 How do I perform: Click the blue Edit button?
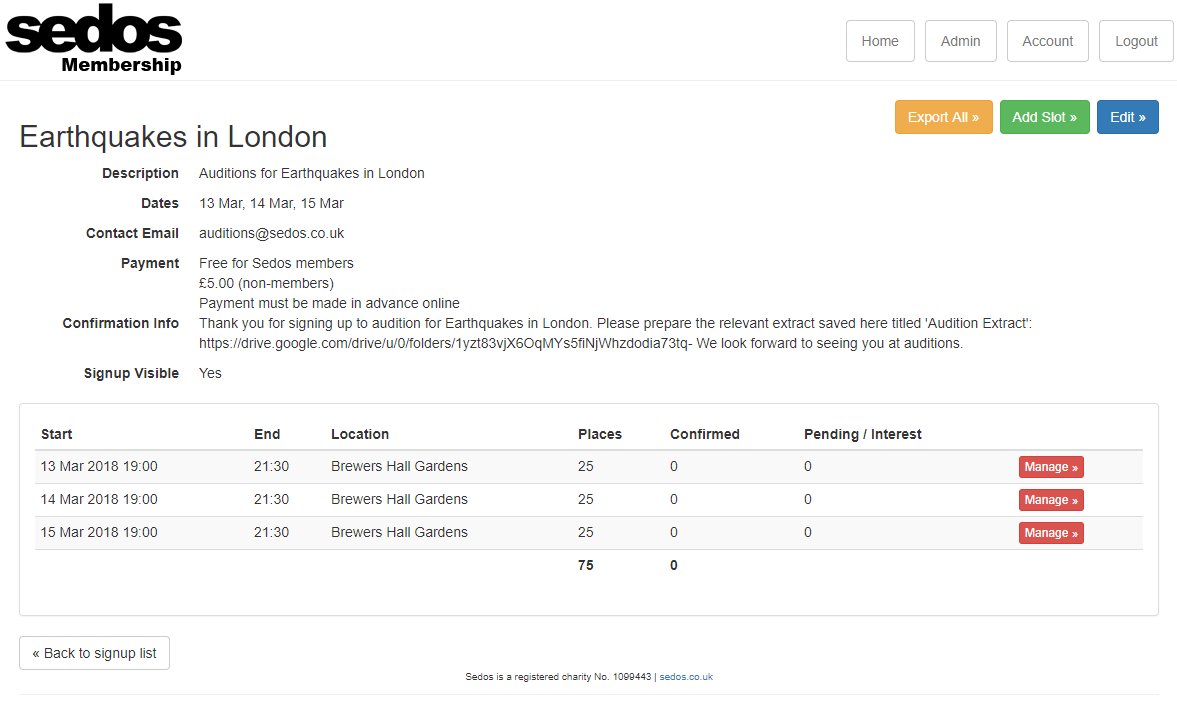(x=1127, y=117)
